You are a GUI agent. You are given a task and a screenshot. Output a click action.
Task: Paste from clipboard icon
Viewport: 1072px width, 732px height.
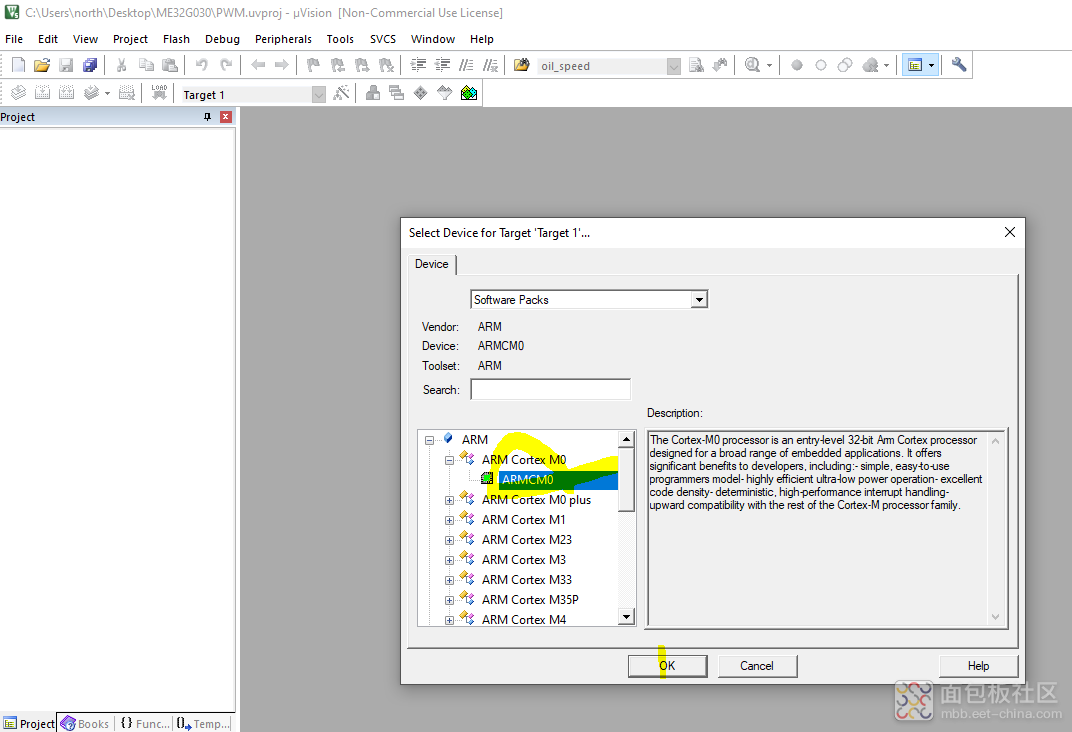[170, 65]
